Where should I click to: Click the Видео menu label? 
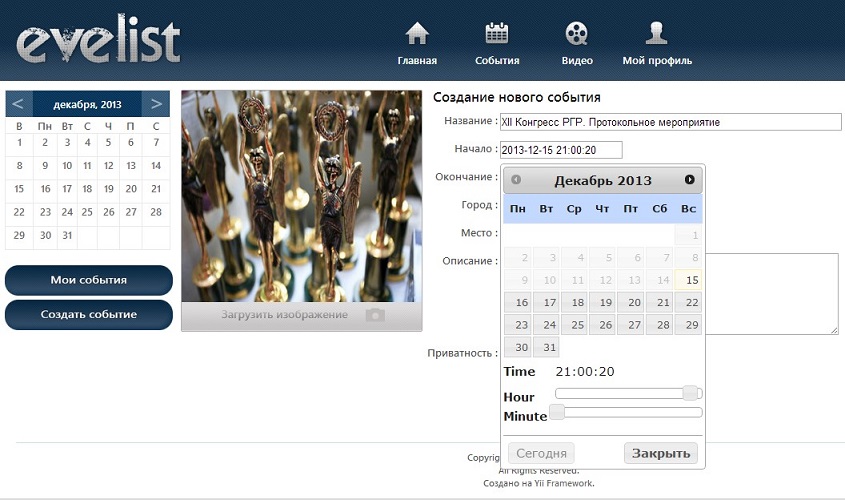pos(577,61)
